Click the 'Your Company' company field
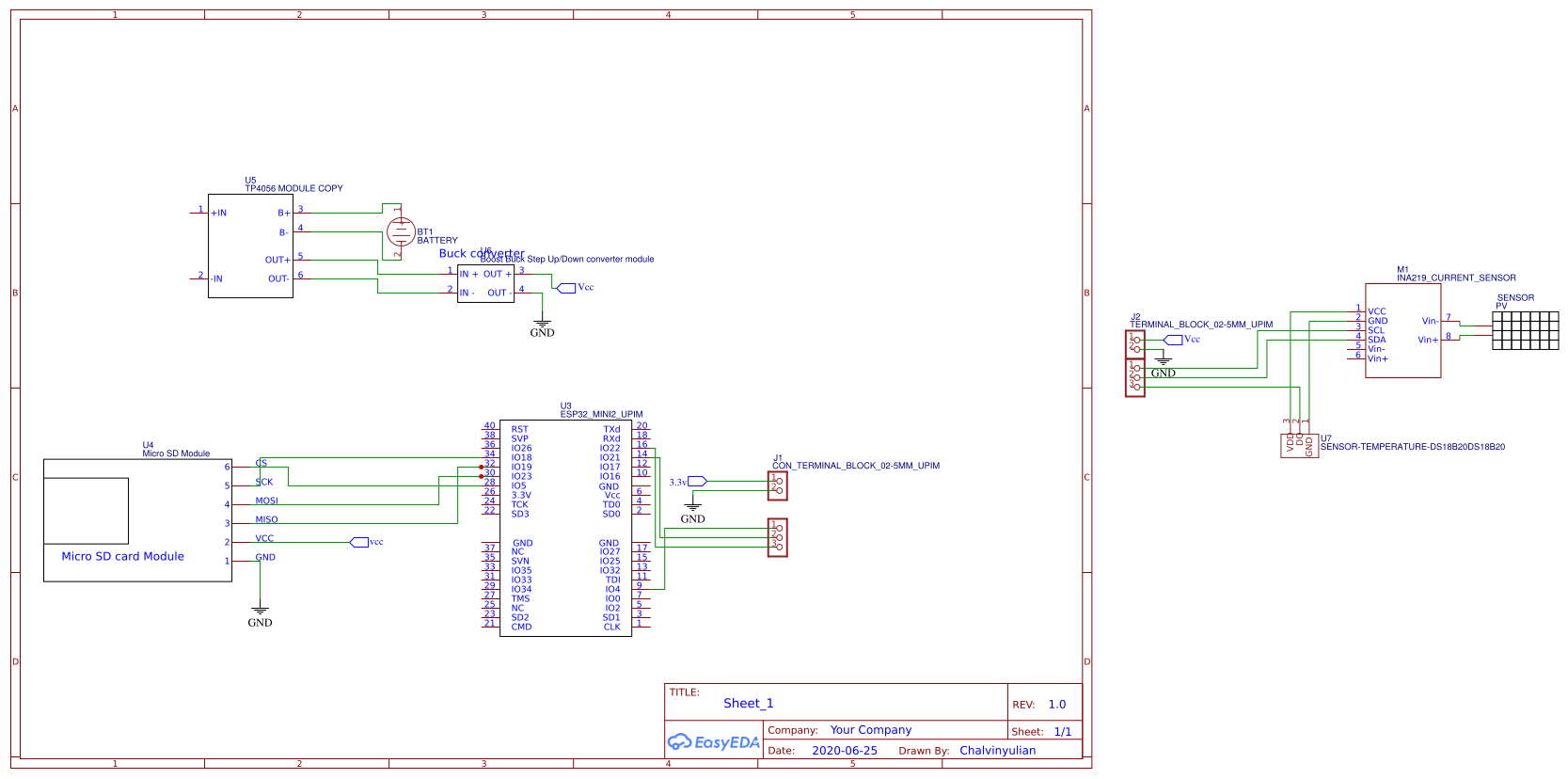This screenshot has width=1568, height=779. tap(871, 730)
